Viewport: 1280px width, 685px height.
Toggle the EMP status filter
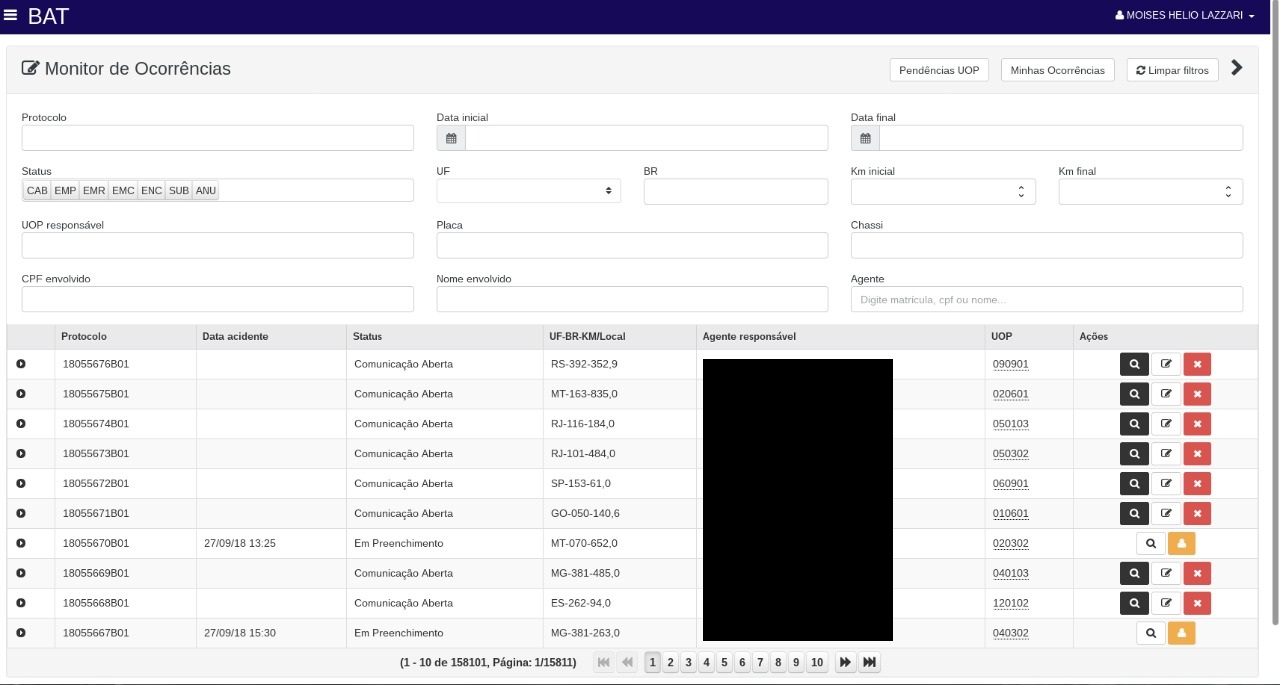click(x=65, y=190)
